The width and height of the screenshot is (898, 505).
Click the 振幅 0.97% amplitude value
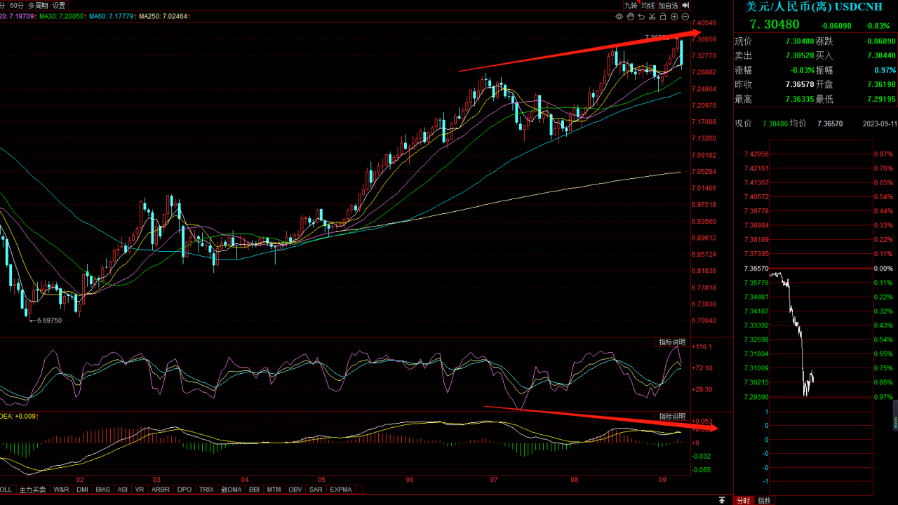(885, 70)
